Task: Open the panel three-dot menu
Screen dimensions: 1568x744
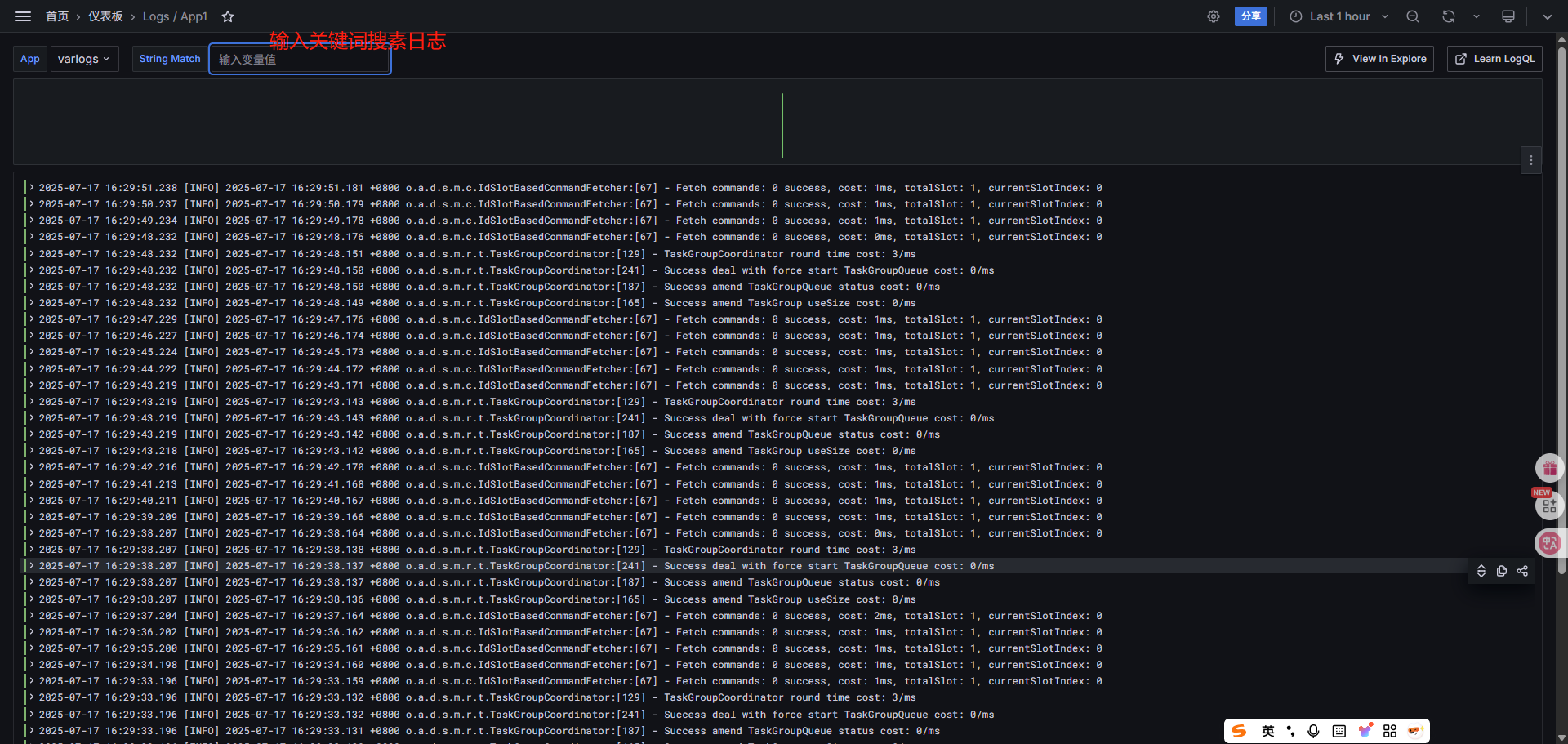Action: 1531,160
